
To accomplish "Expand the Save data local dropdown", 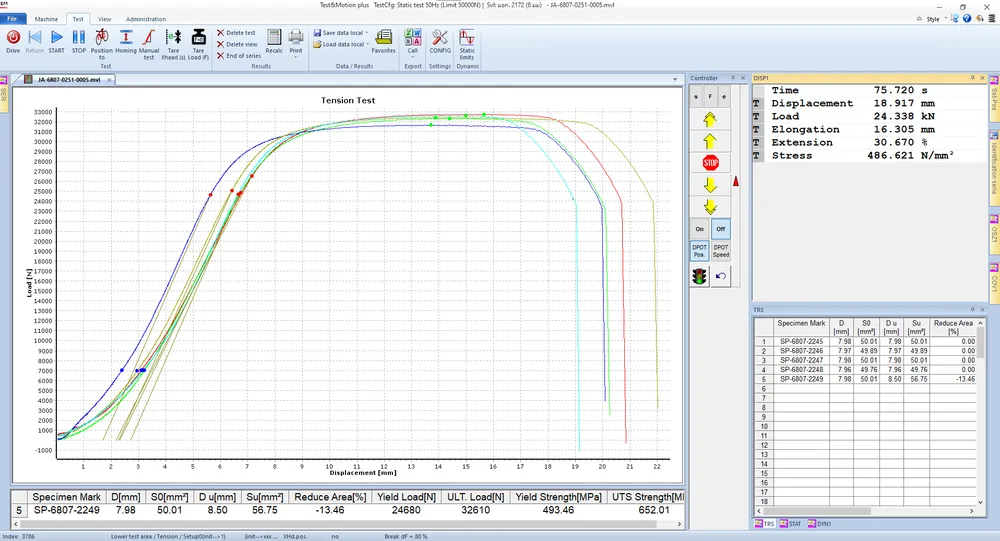I will [367, 33].
